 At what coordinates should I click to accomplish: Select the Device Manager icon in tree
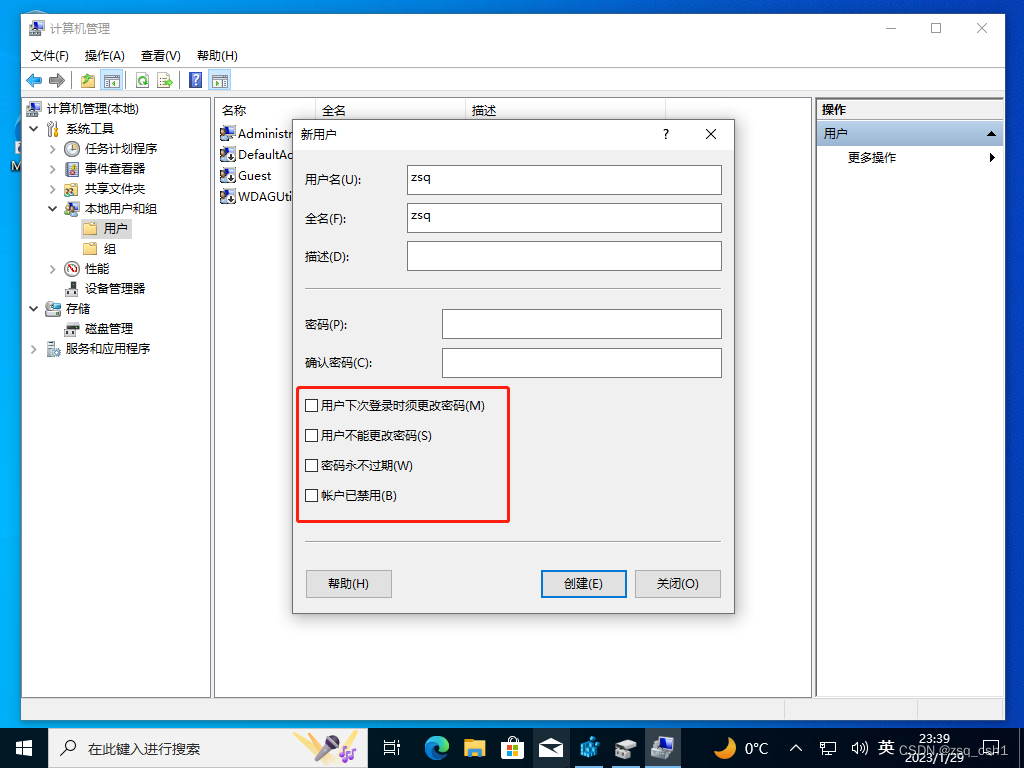click(72, 289)
